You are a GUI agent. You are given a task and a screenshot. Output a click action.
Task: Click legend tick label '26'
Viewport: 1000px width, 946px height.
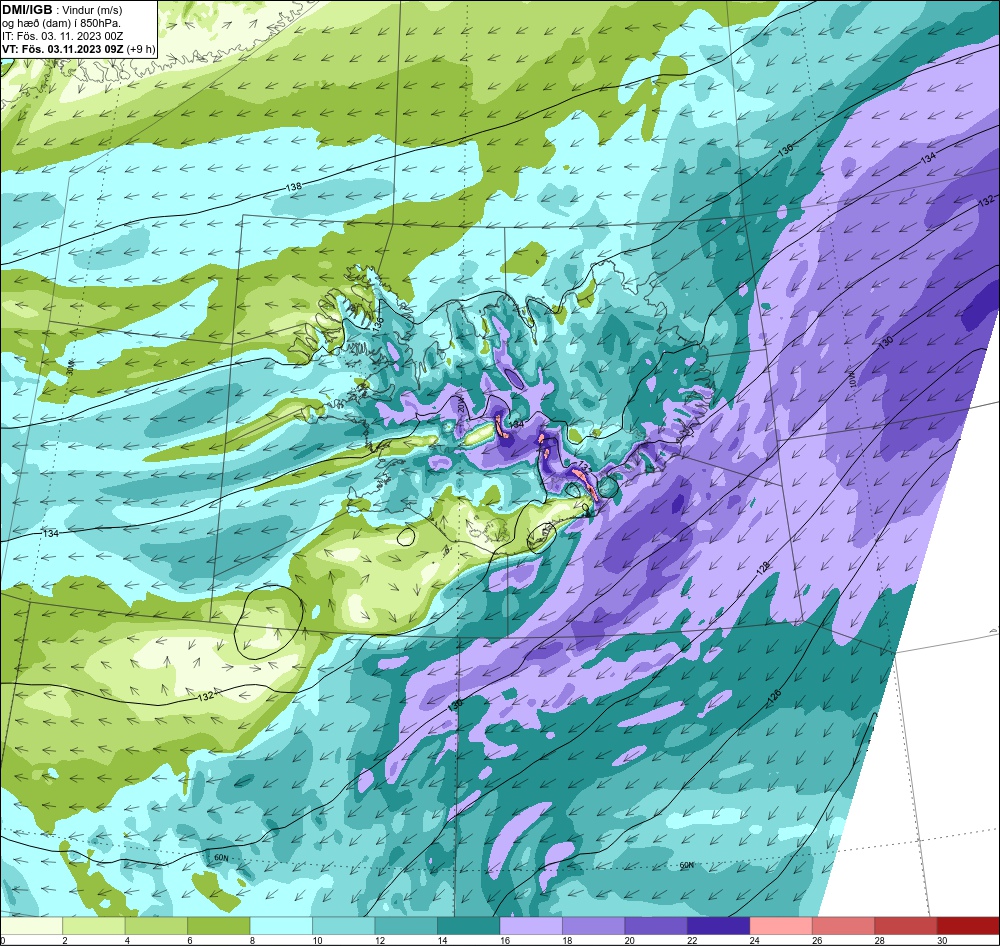coord(817,940)
